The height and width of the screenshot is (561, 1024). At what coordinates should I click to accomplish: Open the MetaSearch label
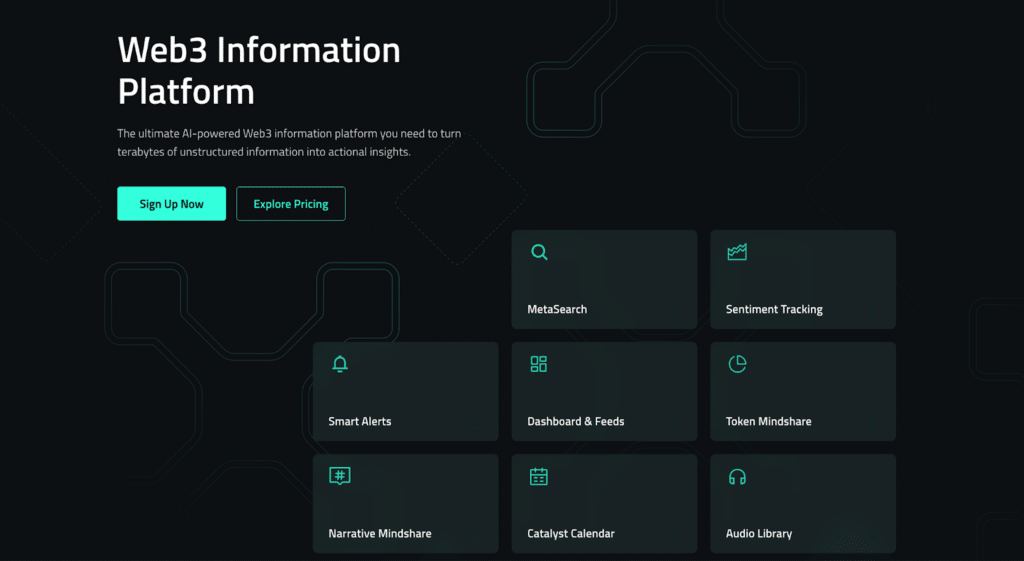pyautogui.click(x=557, y=310)
